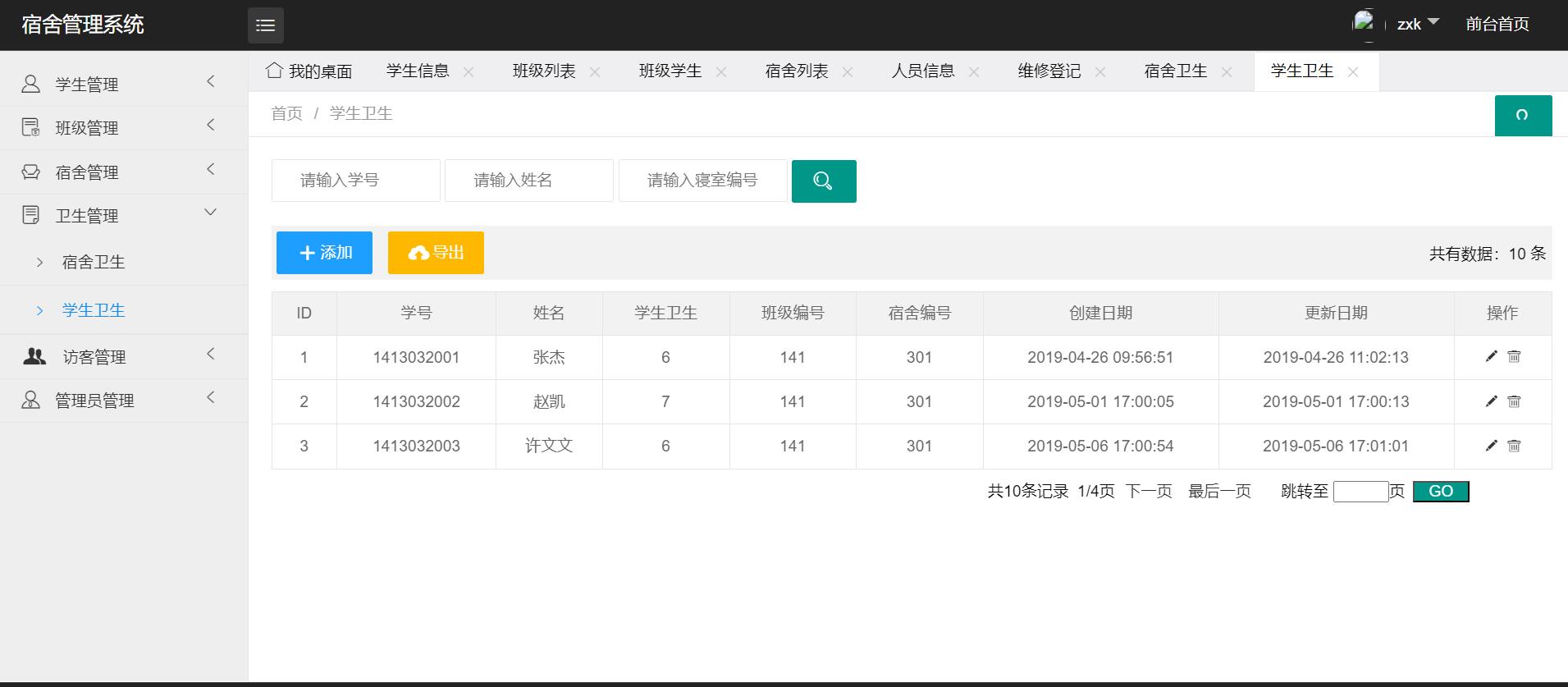The height and width of the screenshot is (687, 1568).
Task: Click the 学生管理 person icon
Action: [x=30, y=84]
